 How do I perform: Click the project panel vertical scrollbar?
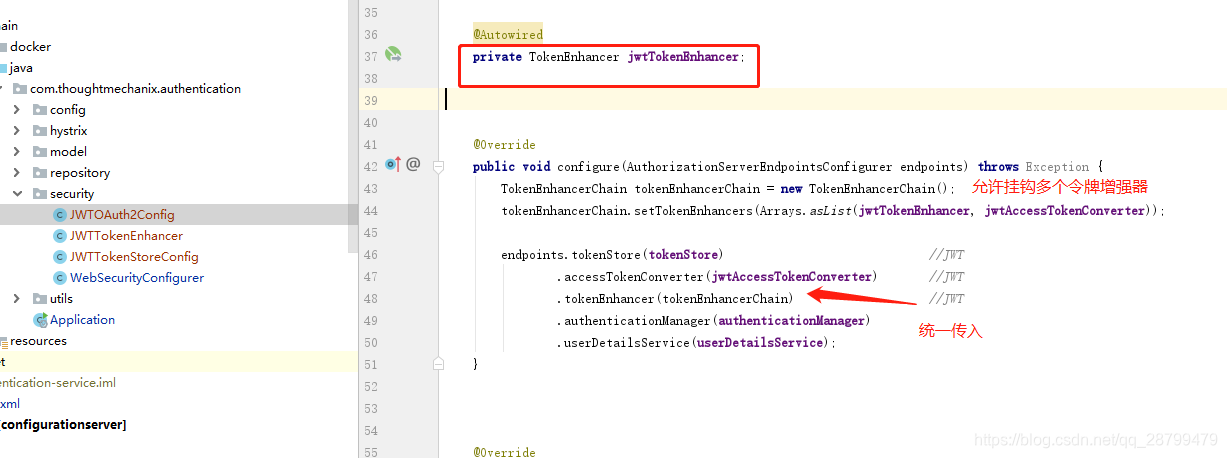point(352,125)
